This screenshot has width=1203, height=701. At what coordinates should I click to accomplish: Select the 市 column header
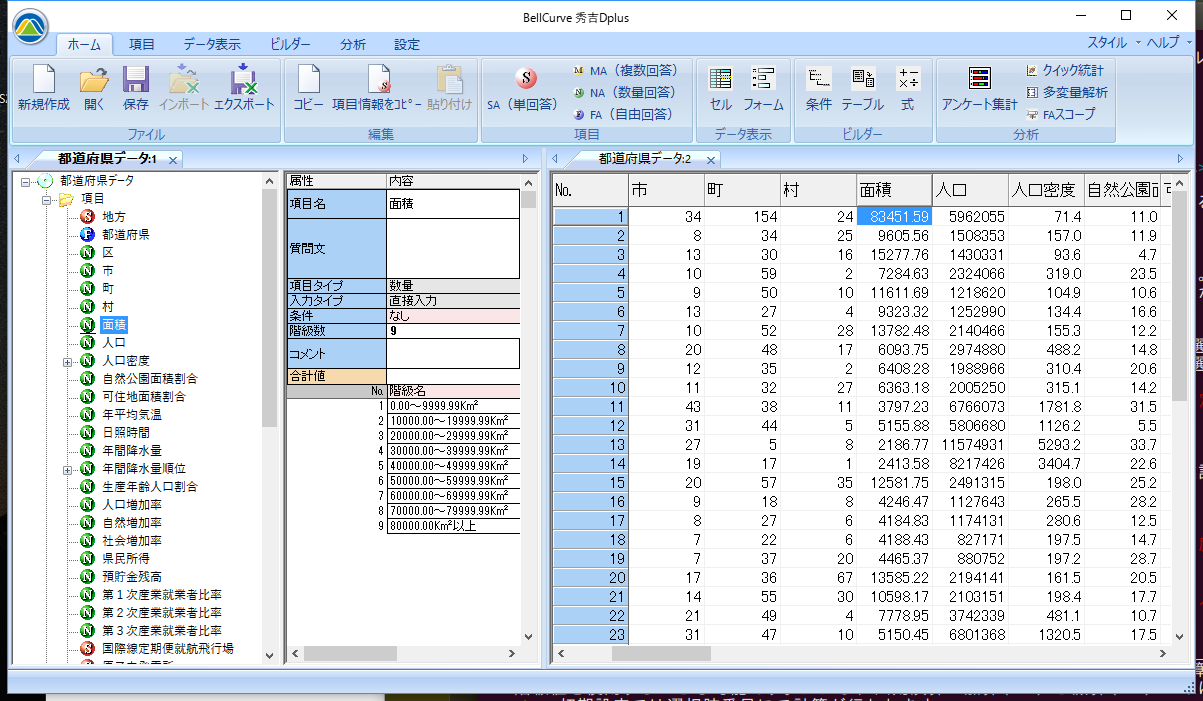pos(666,189)
